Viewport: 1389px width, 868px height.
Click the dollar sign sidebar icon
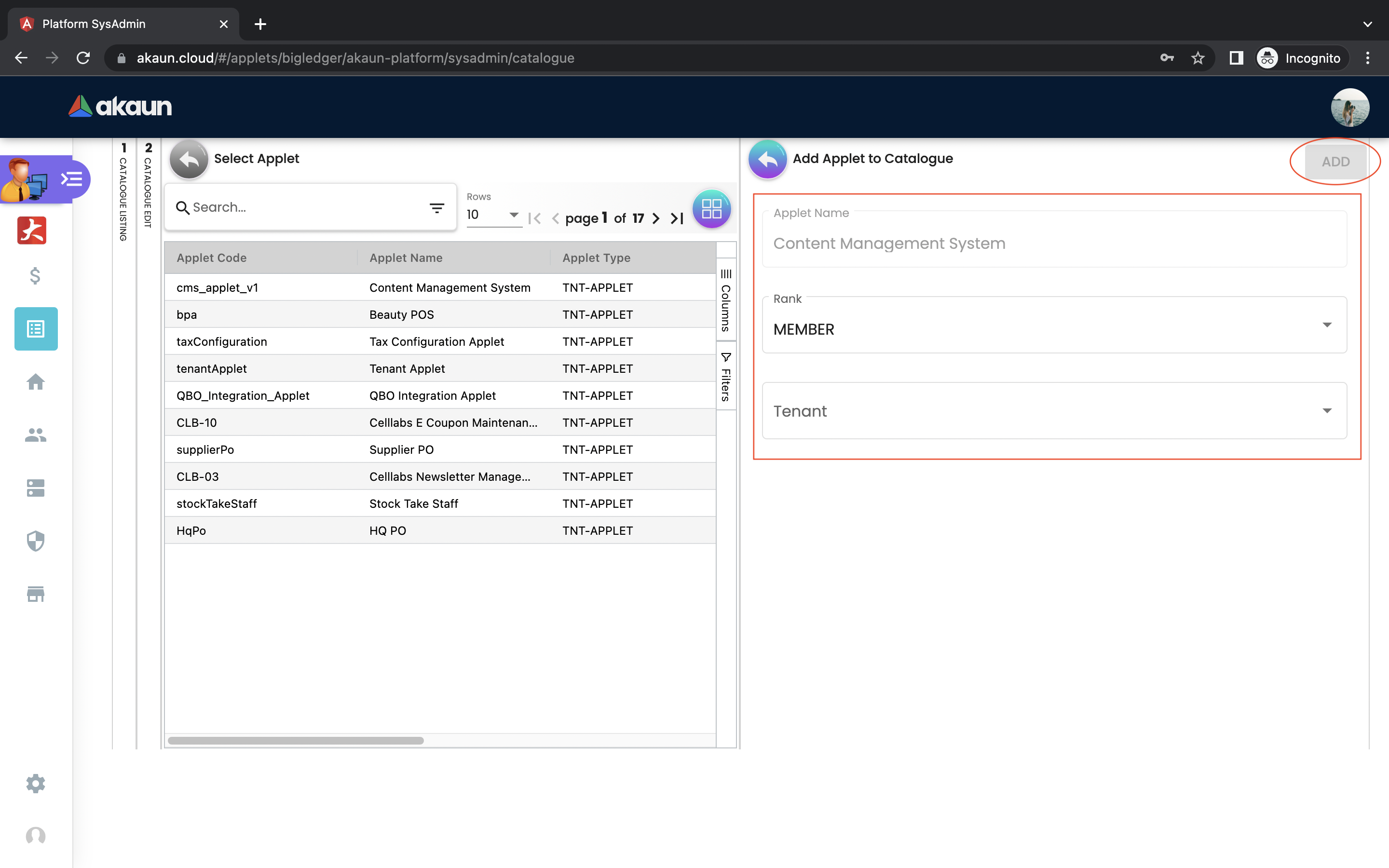point(35,276)
